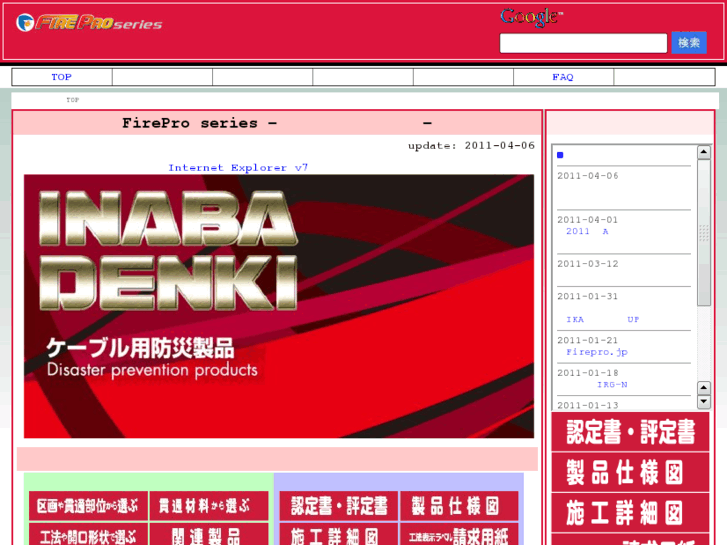
Task: Open the FAQ navigation menu item
Action: click(563, 77)
